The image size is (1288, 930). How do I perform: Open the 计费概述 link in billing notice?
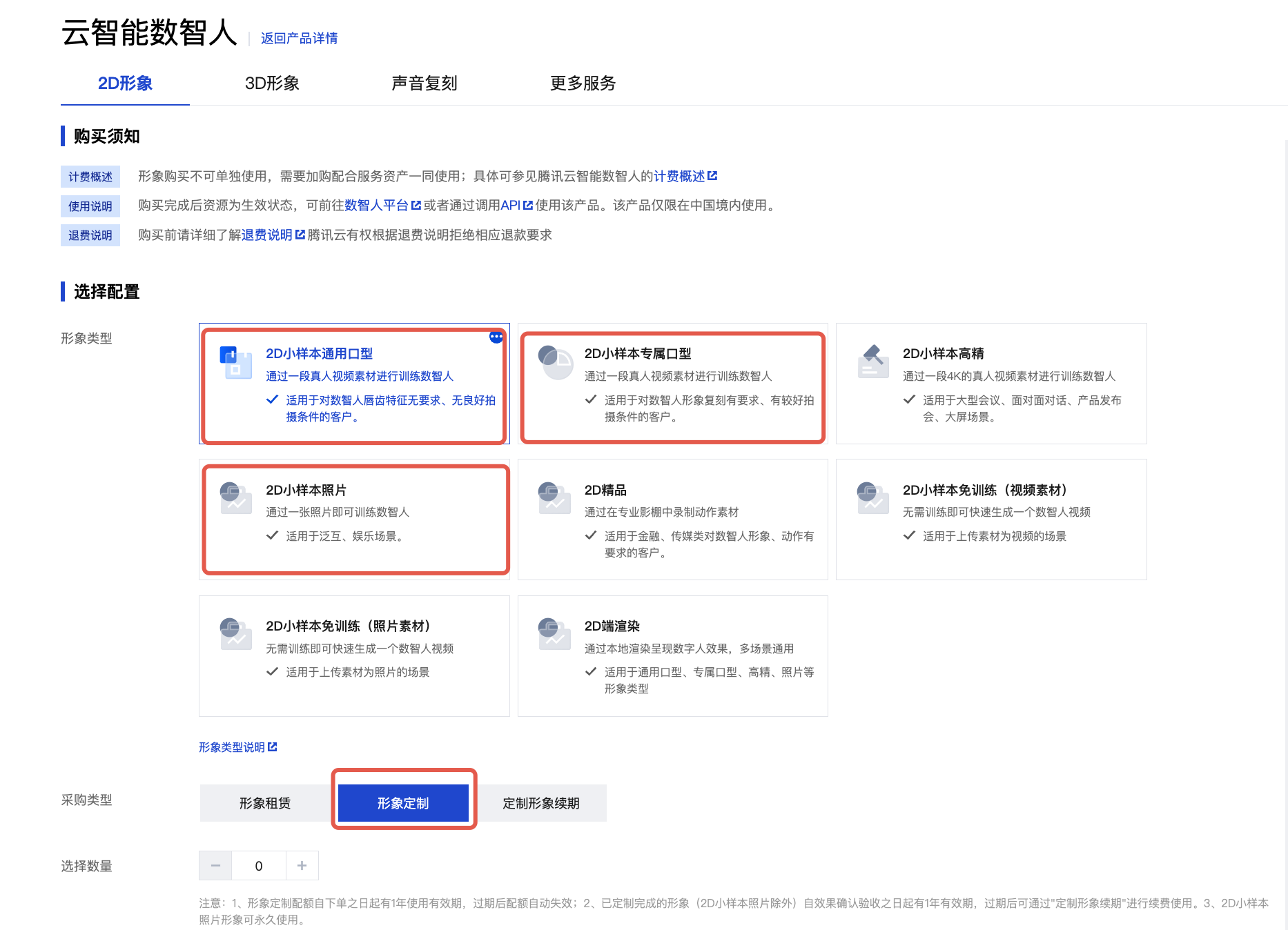[679, 176]
